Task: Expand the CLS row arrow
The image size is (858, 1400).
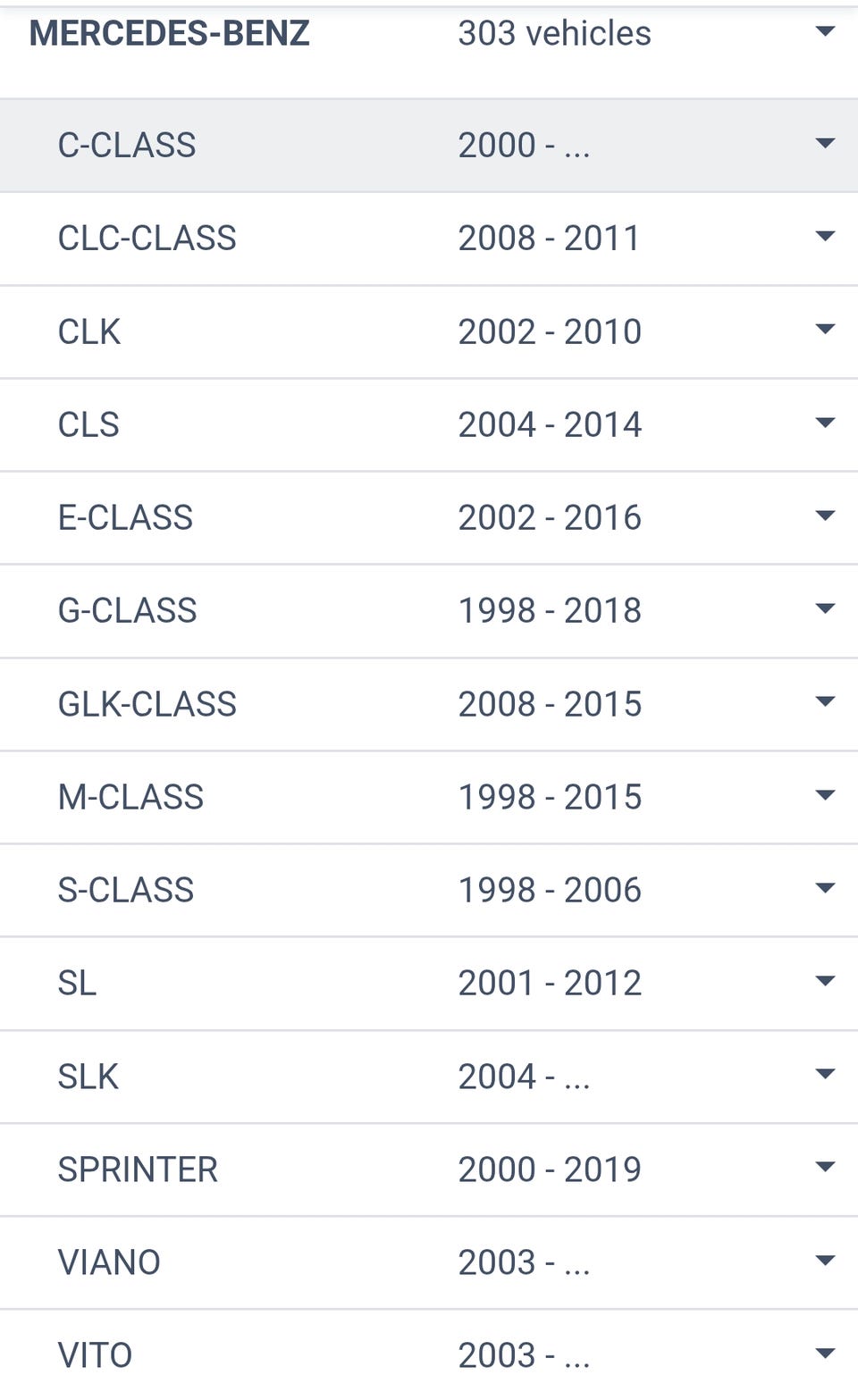Action: (825, 423)
